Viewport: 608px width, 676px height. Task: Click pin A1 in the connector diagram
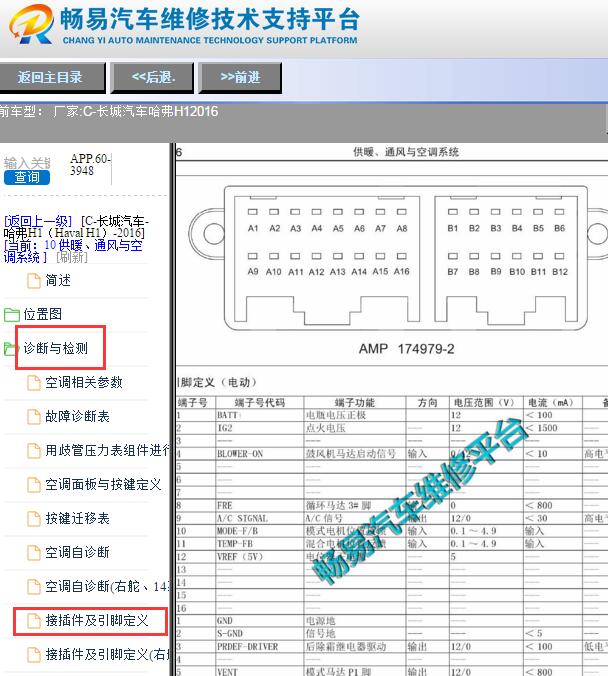[x=253, y=212]
